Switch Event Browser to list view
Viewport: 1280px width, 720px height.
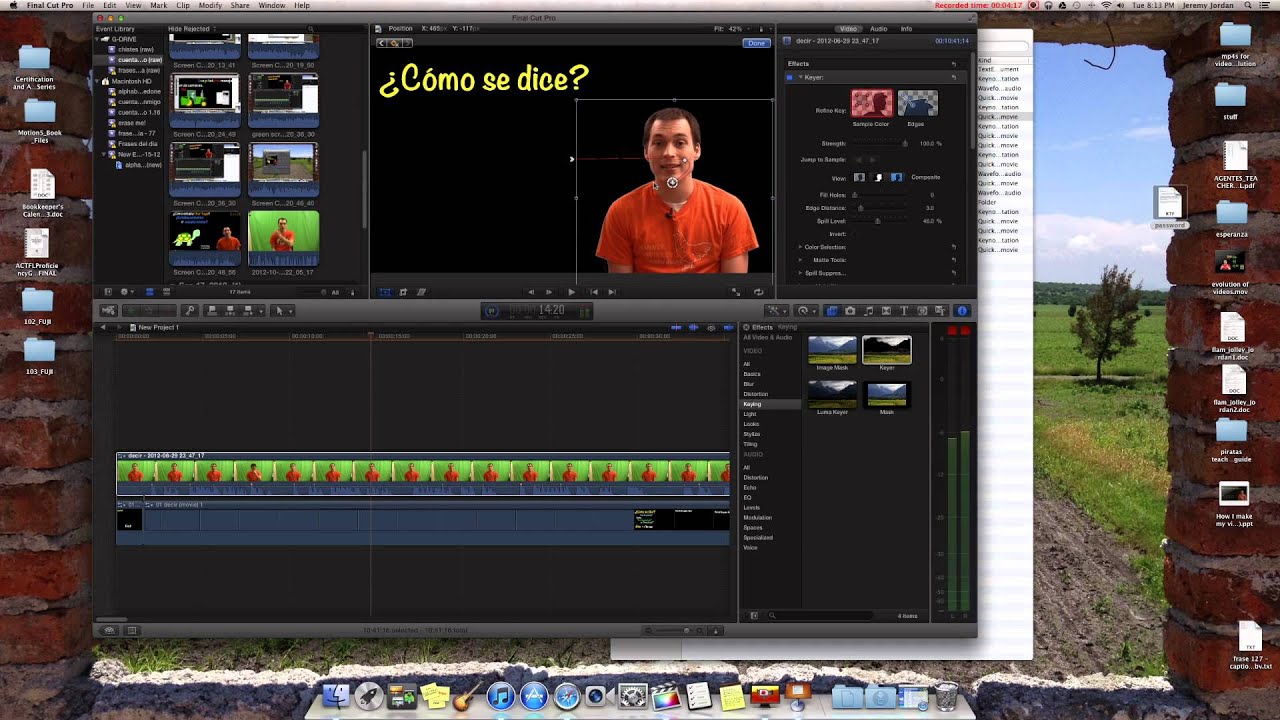point(167,292)
